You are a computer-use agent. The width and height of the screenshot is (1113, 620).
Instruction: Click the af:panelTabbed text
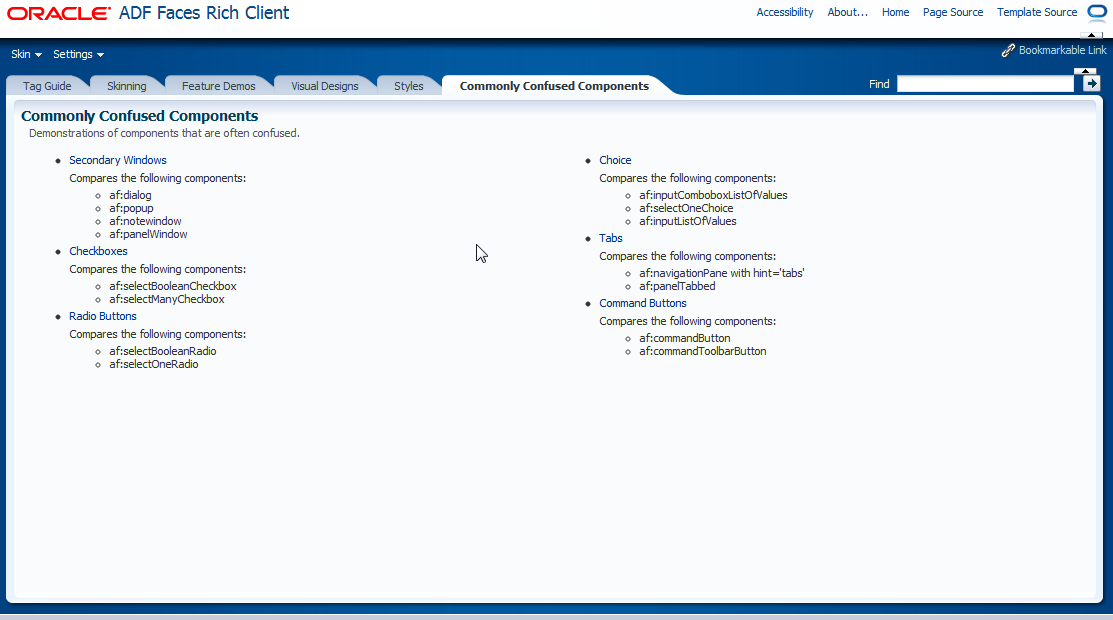coord(677,286)
